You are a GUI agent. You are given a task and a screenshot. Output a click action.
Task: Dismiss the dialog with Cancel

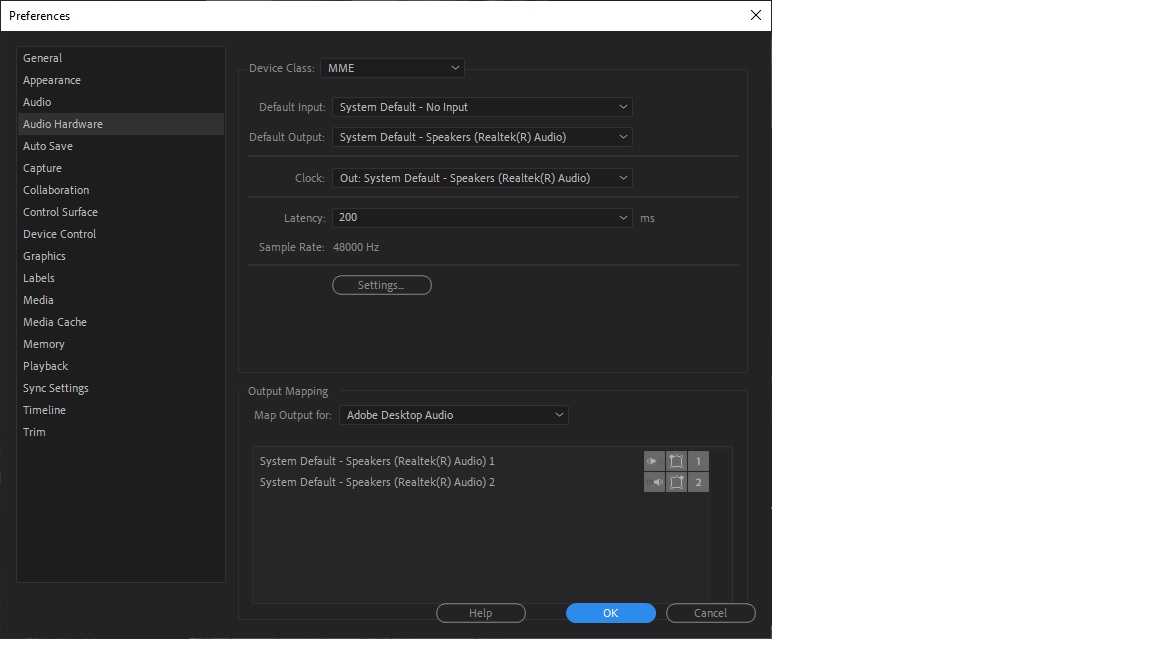click(710, 612)
